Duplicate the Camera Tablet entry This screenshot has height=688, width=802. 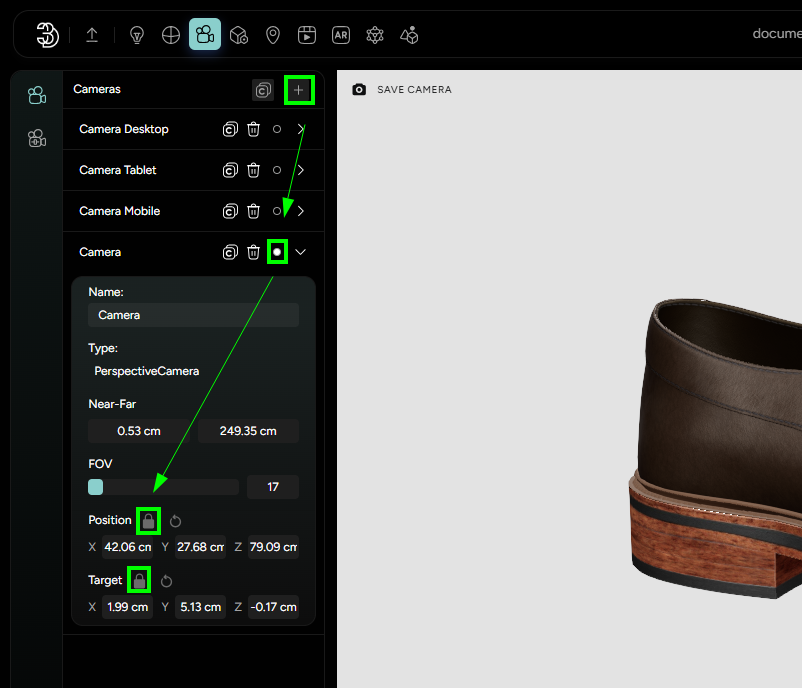[x=230, y=170]
